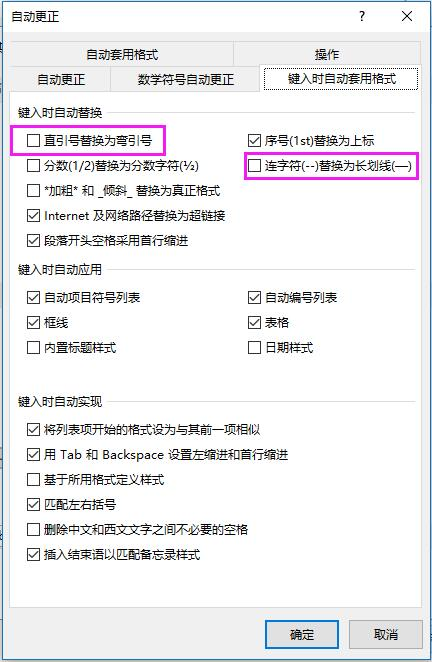Viewport: 432px width, 662px height.
Task: Check the 日期样式 option
Action: pos(254,348)
